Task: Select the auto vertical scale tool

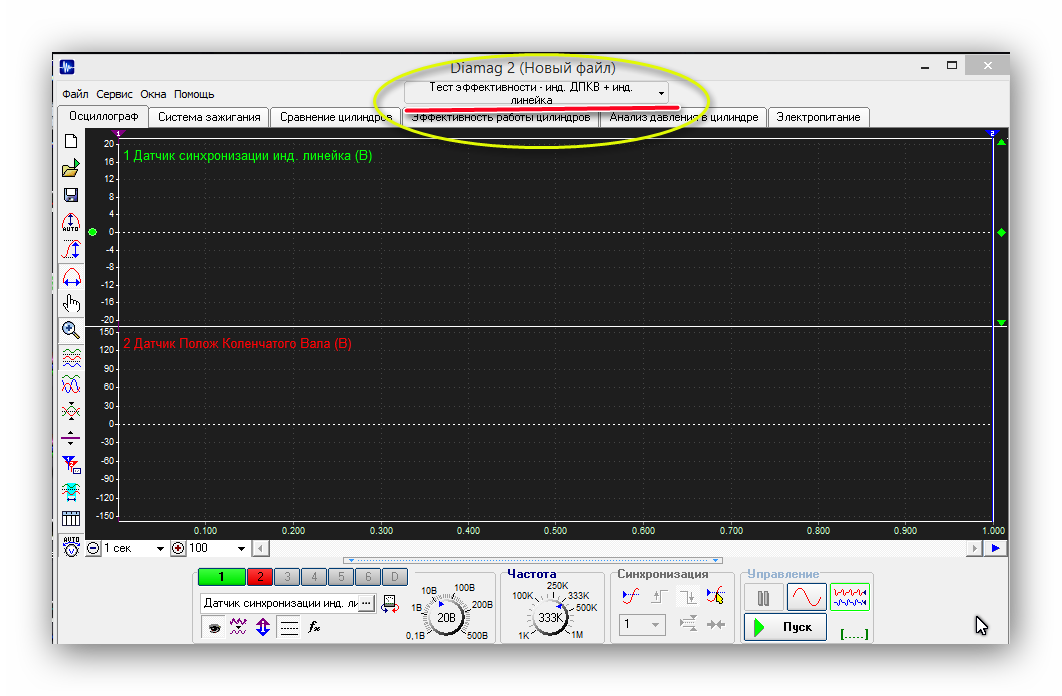Action: (x=71, y=223)
